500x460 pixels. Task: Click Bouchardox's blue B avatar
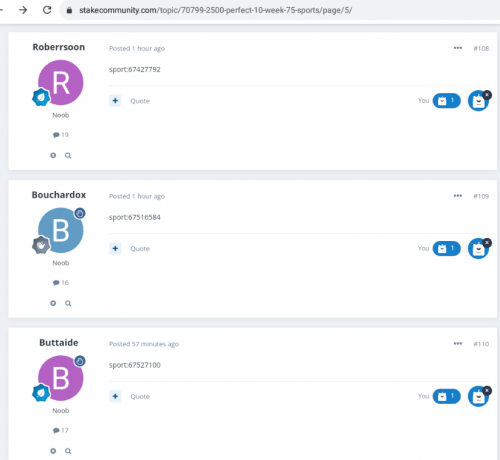[x=61, y=230]
